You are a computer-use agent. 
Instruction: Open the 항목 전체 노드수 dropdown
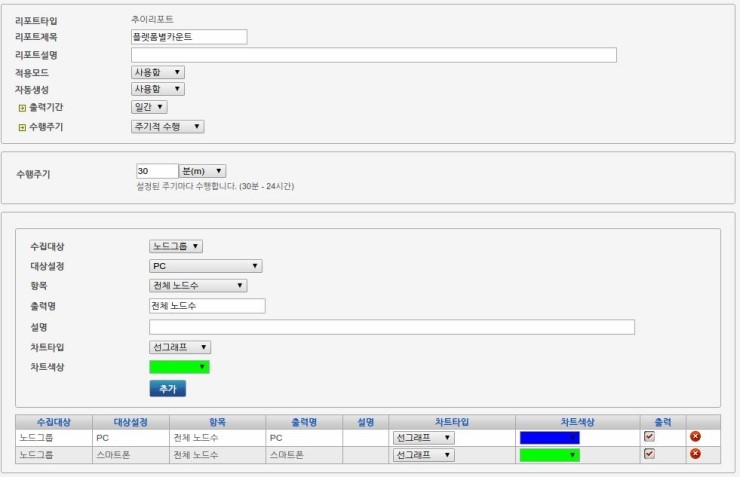click(198, 286)
